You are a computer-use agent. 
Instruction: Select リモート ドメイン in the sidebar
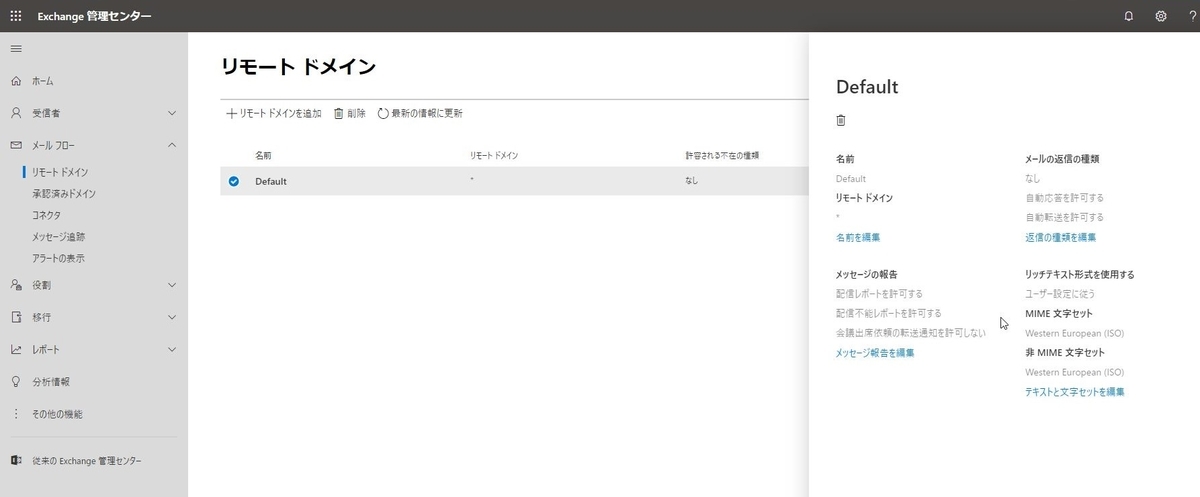point(60,172)
